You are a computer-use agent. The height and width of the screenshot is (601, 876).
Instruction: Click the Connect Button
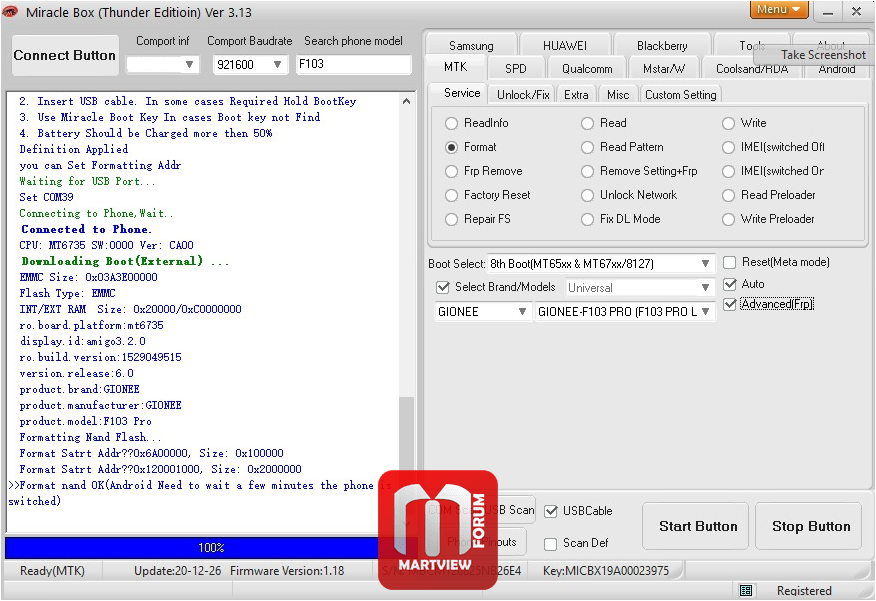tap(65, 55)
